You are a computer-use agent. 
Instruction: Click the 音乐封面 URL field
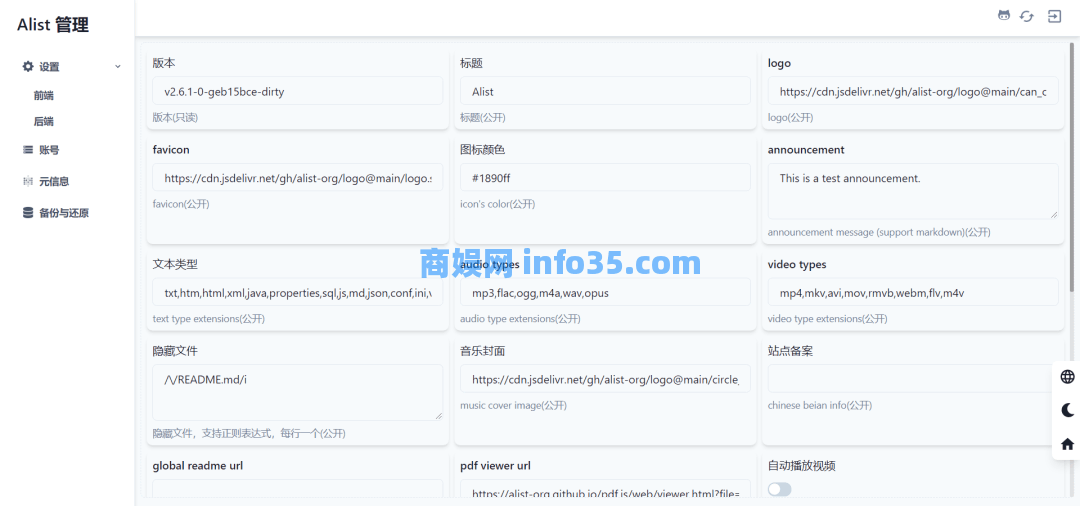605,379
